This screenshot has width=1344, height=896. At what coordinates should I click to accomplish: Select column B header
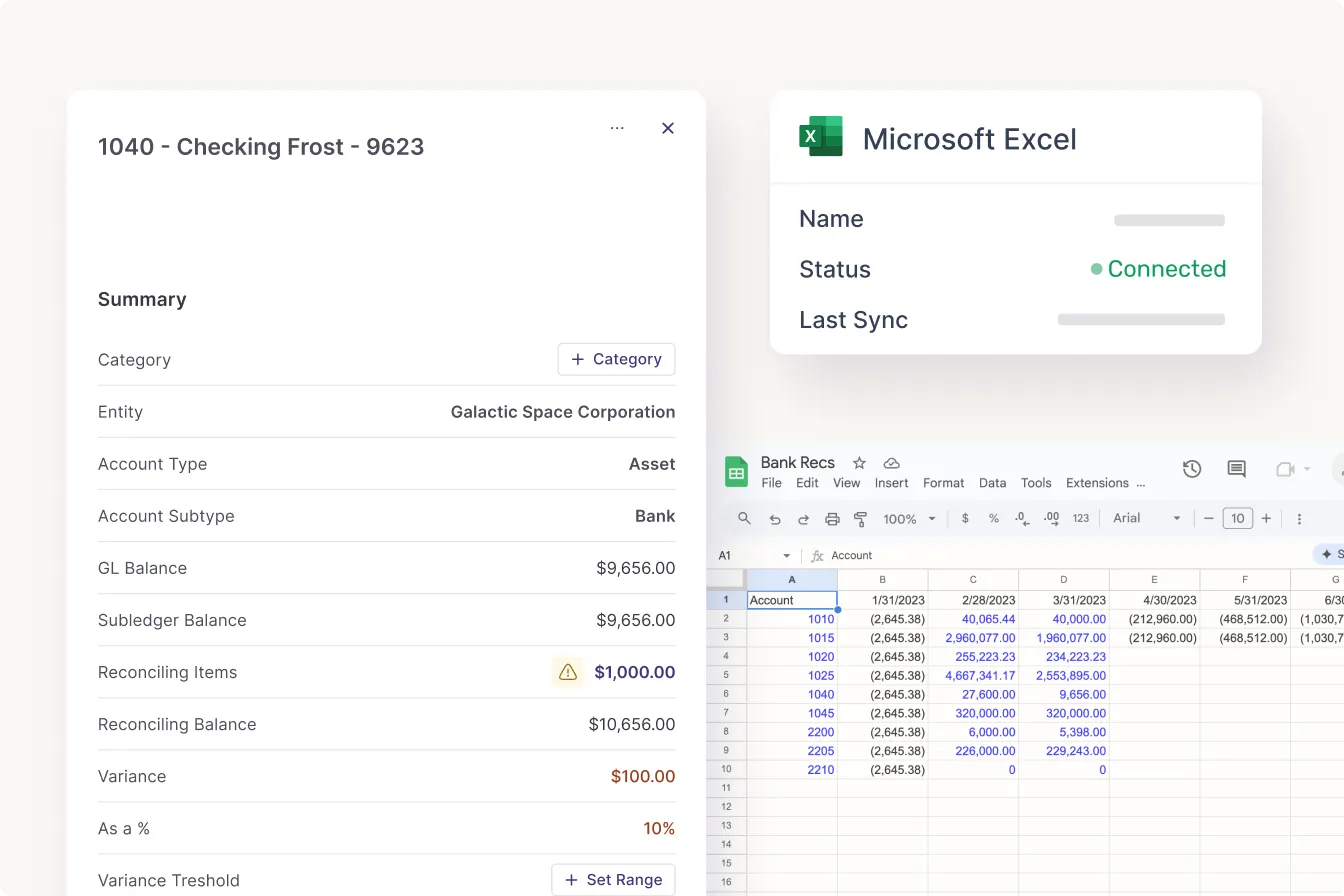pos(883,580)
